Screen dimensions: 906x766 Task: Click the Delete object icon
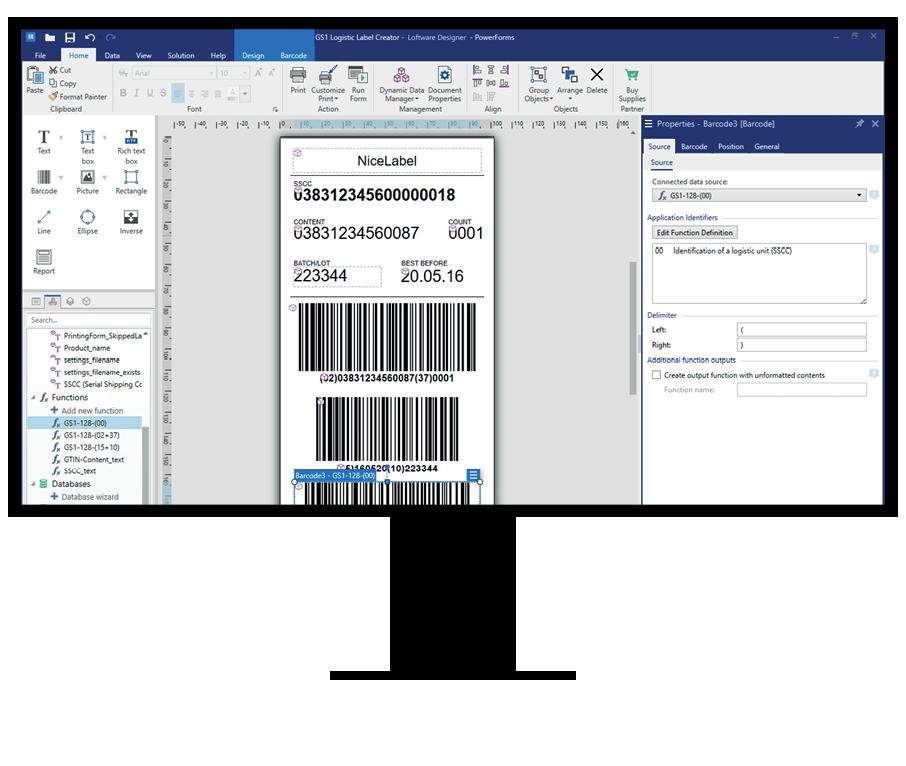(x=597, y=80)
